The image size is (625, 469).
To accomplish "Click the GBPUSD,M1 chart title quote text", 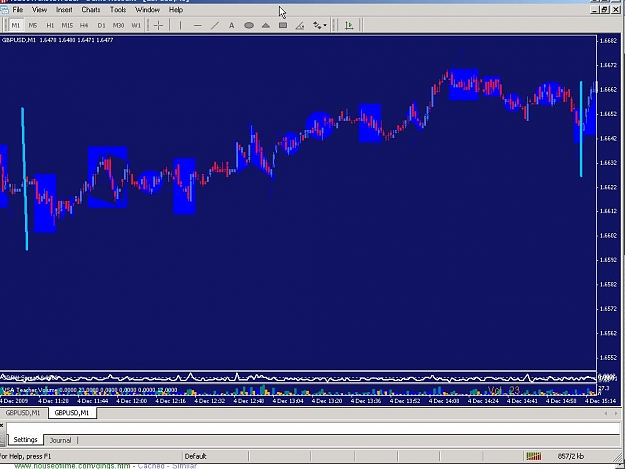I will (x=57, y=40).
